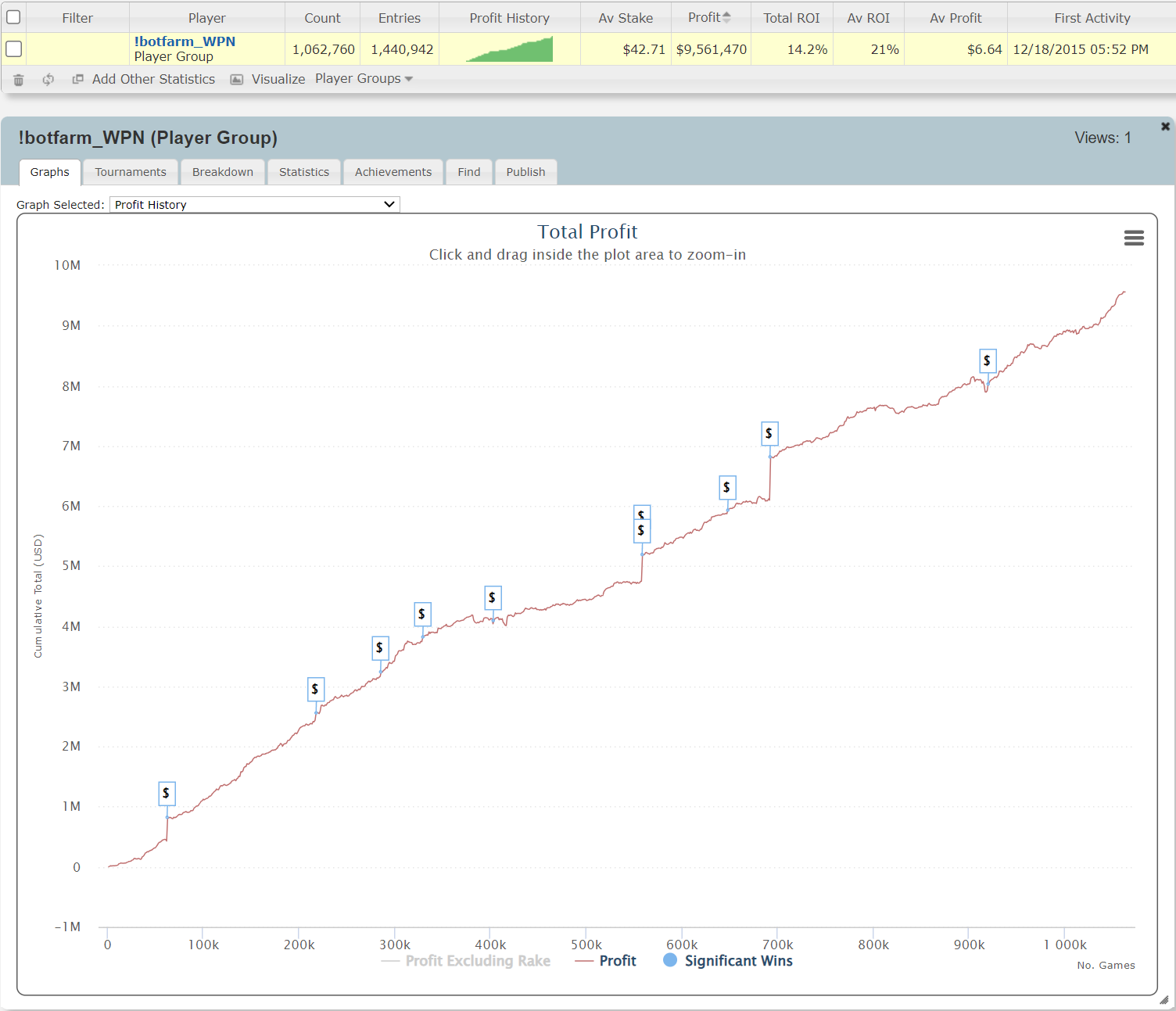
Task: Click the Profit History sparkline thumbnail
Action: click(509, 49)
